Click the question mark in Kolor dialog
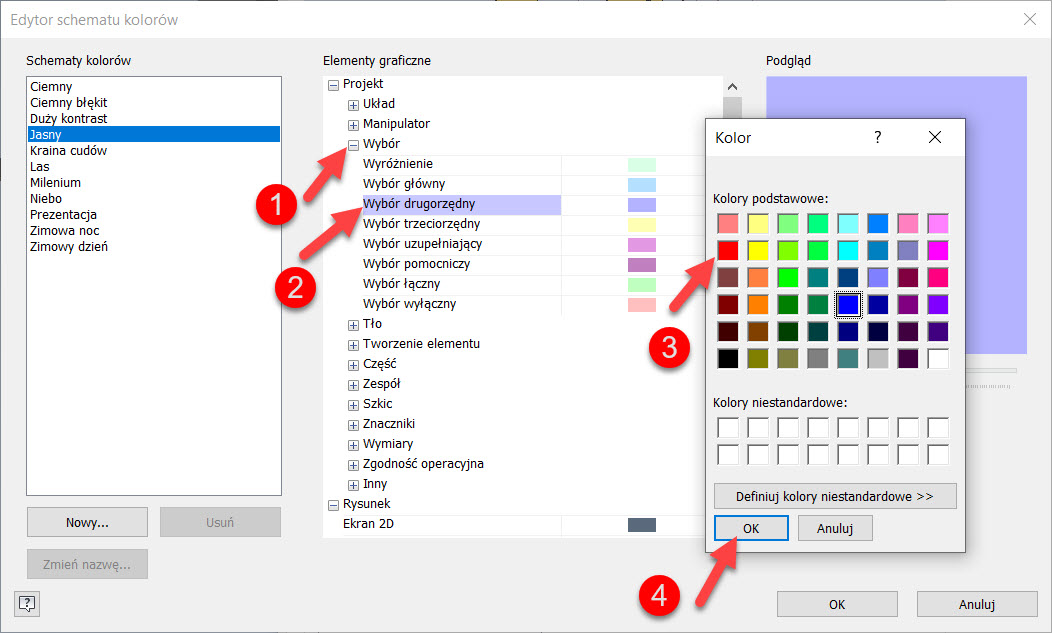Screen dimensions: 1052x633 click(x=878, y=137)
